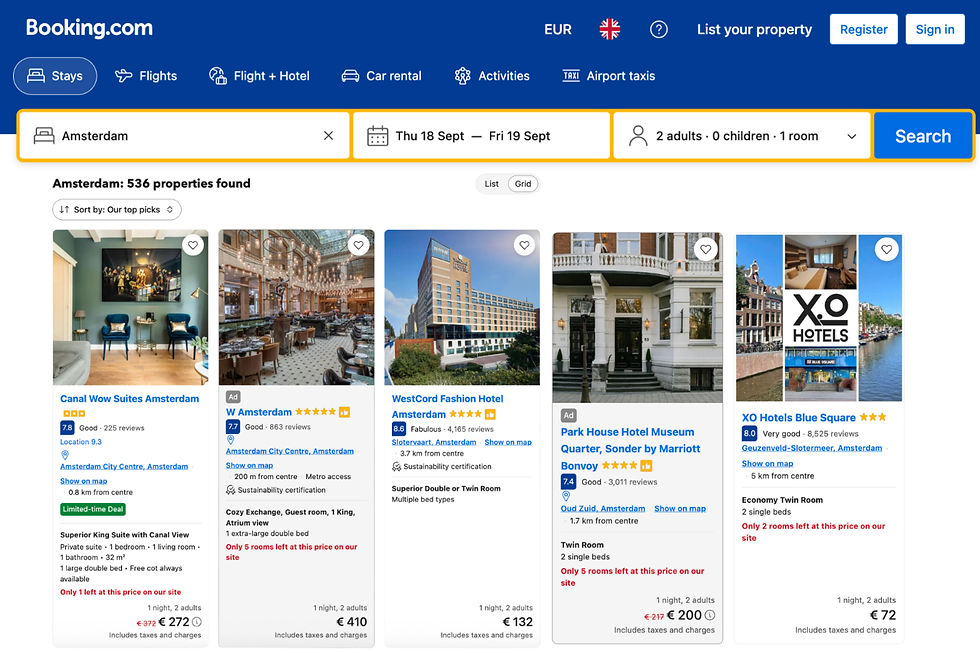This screenshot has height=653, width=980.
Task: Click thumbs-up badge beside W Amsterdam stars
Action: click(x=344, y=412)
